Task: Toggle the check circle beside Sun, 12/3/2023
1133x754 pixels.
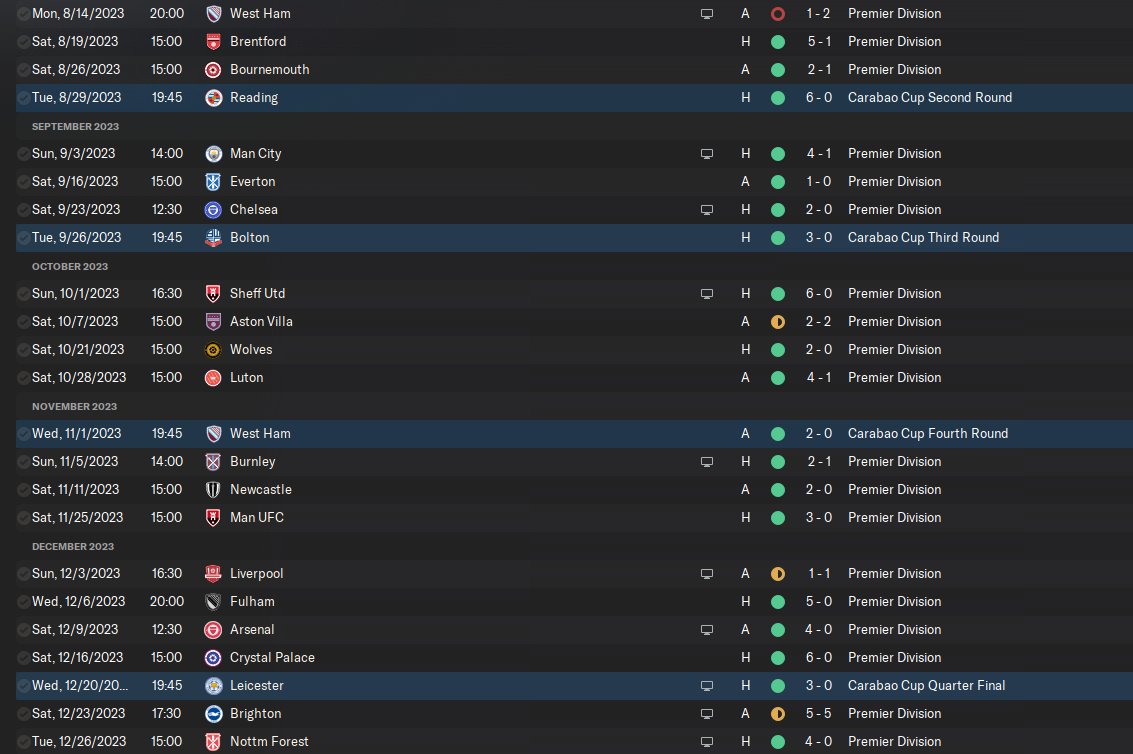Action: (23, 574)
